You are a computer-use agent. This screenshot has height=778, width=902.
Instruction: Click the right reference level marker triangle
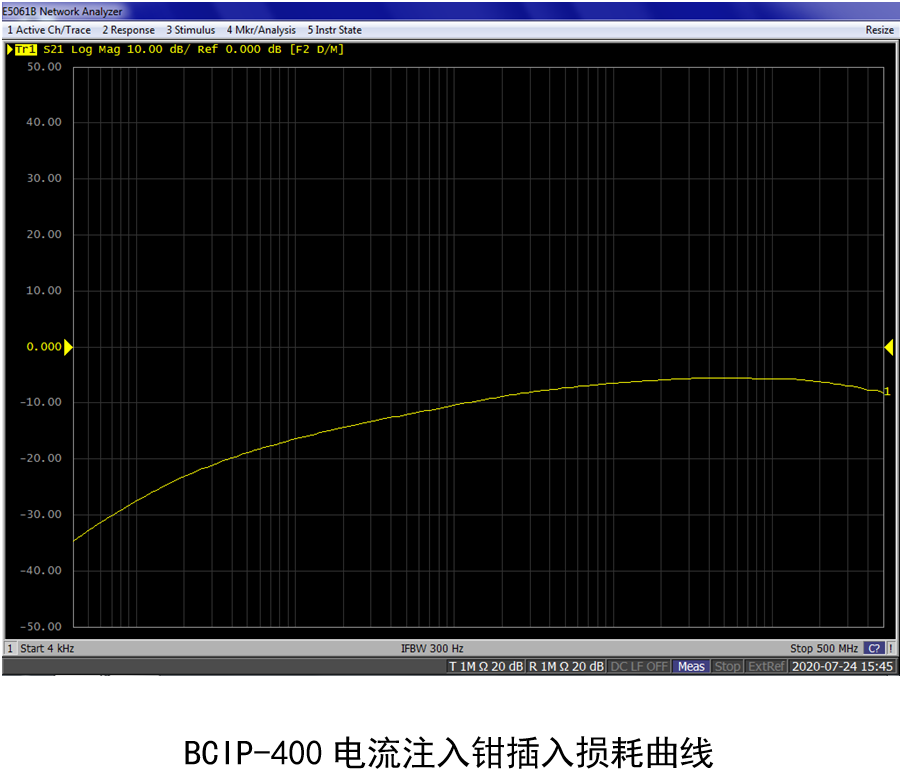click(888, 347)
